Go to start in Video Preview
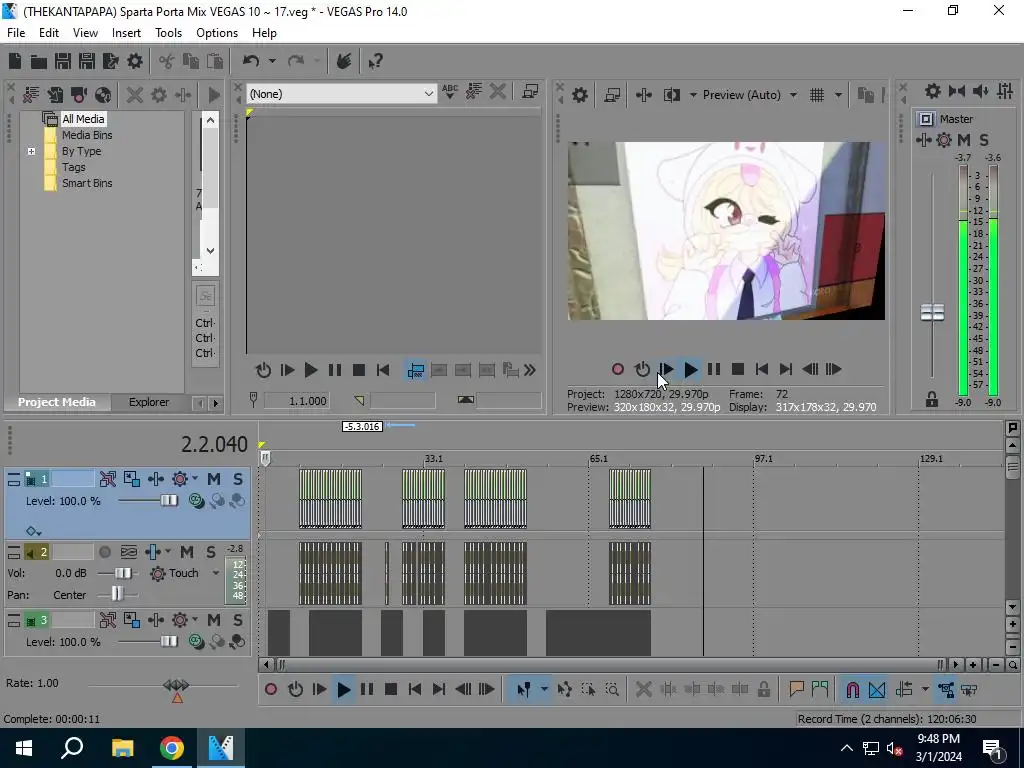The height and width of the screenshot is (768, 1024). pos(761,370)
